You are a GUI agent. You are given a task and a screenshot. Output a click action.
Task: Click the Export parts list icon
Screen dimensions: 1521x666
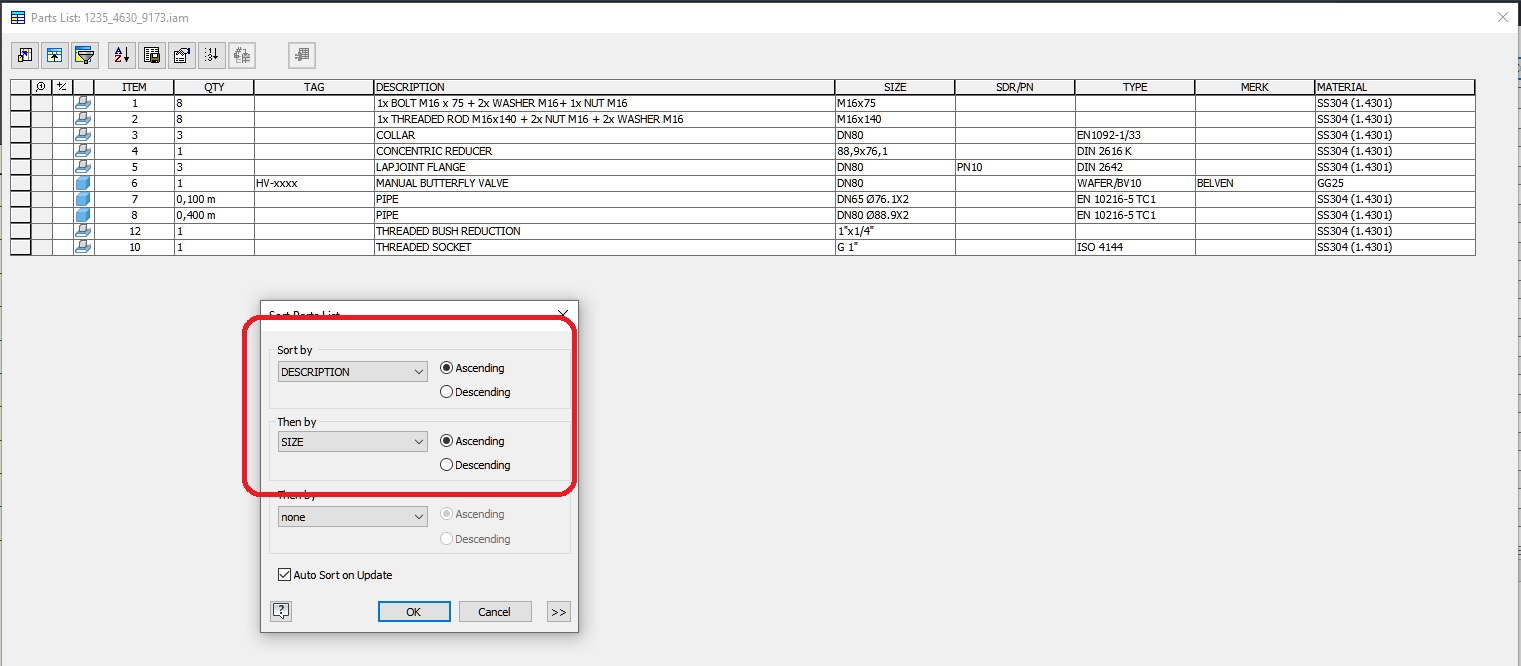151,55
